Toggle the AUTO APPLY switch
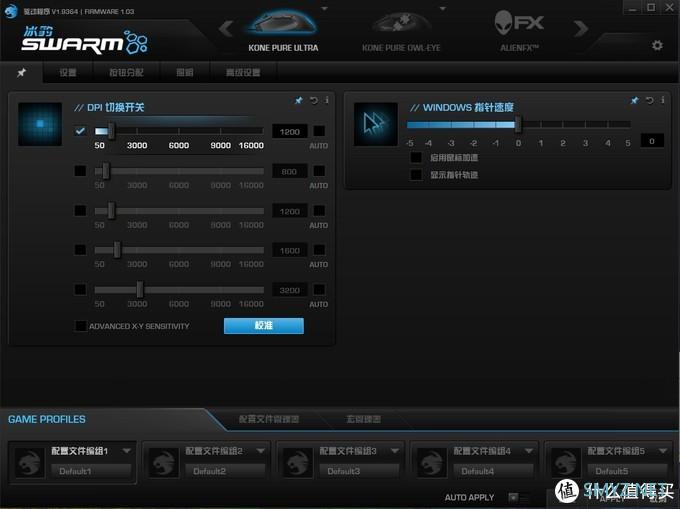Image resolution: width=680 pixels, height=509 pixels. (x=518, y=497)
